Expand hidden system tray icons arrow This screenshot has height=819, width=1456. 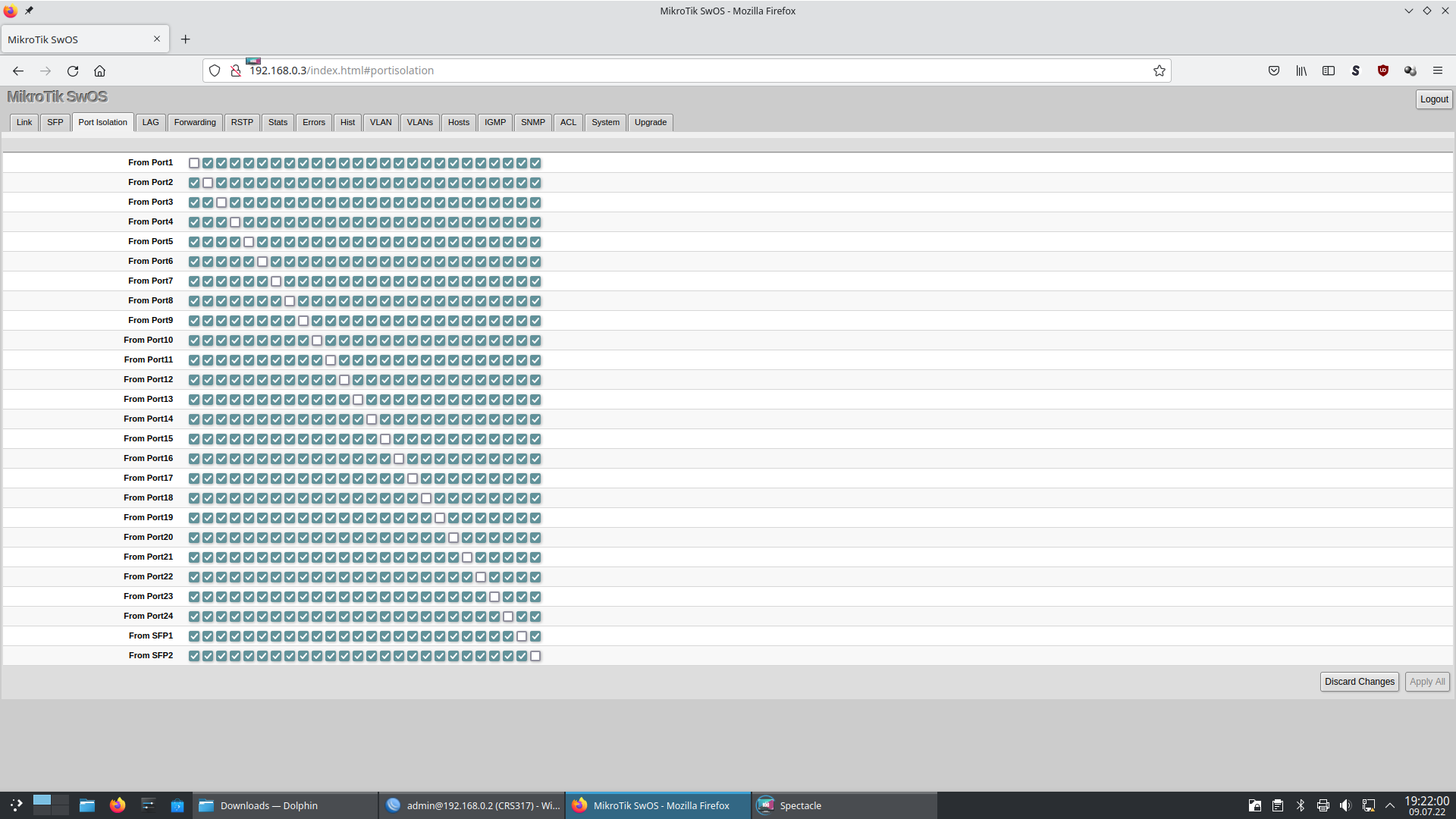(1390, 805)
